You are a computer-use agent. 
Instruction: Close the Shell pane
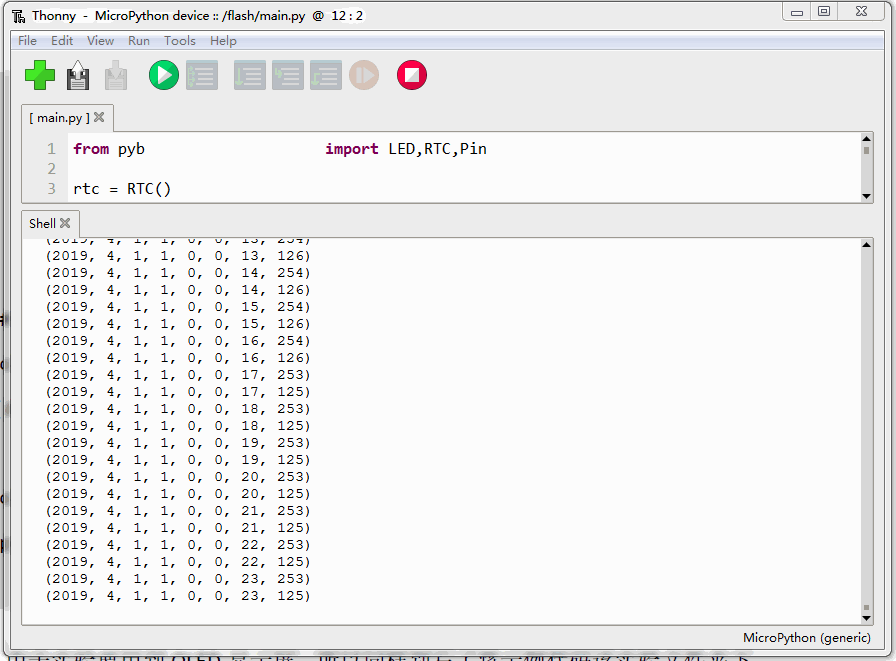pyautogui.click(x=65, y=223)
